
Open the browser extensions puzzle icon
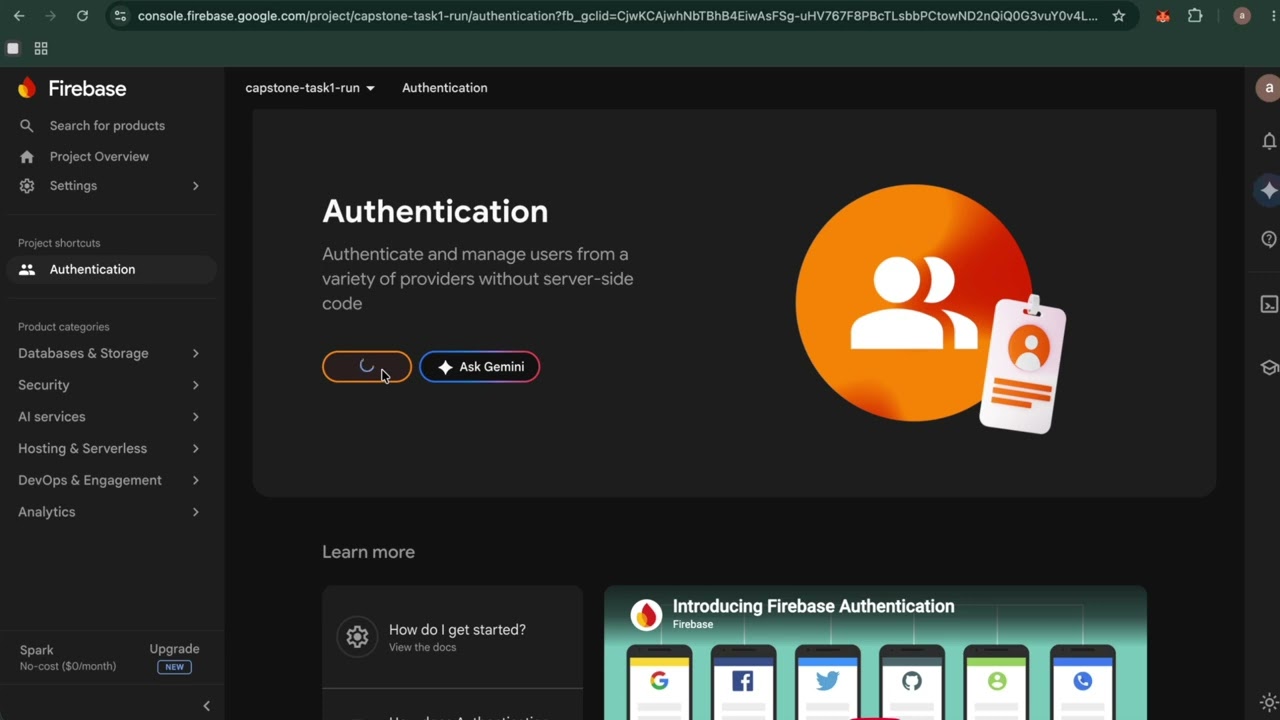tap(1195, 16)
